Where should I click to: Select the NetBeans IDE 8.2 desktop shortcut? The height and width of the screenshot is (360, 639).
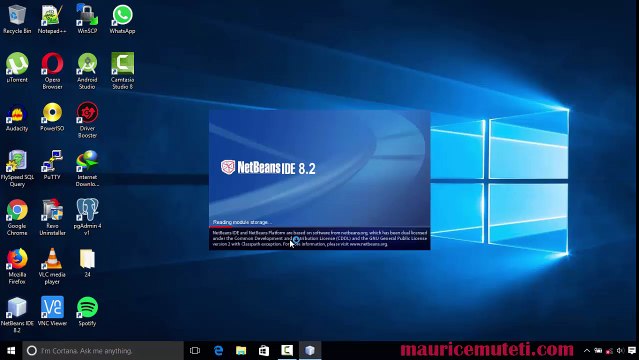[17, 314]
